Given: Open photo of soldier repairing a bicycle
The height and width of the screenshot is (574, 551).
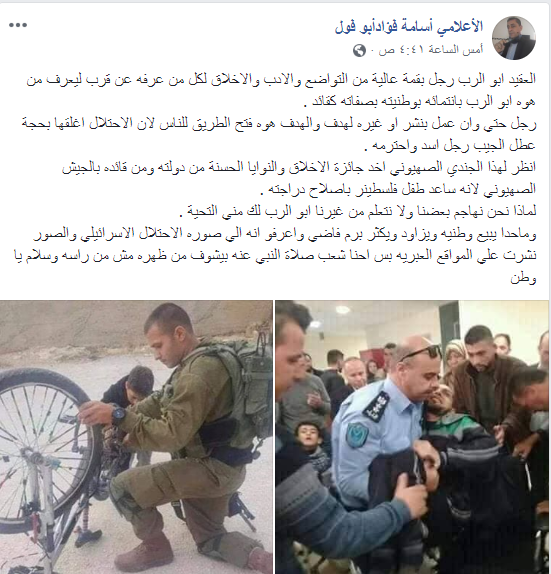Looking at the screenshot, I should pyautogui.click(x=136, y=437).
